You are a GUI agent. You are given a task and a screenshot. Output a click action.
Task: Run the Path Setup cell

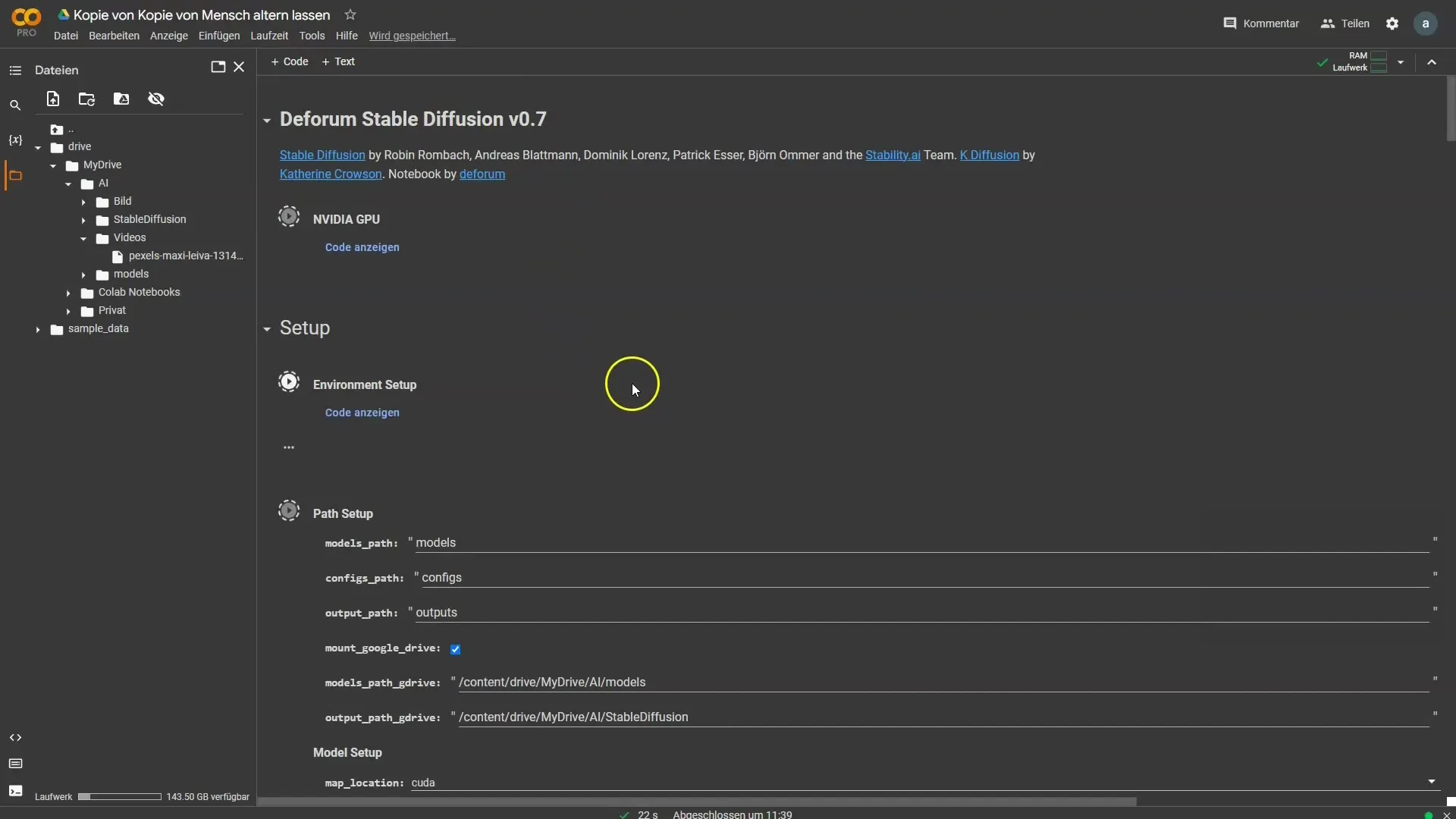pos(289,511)
